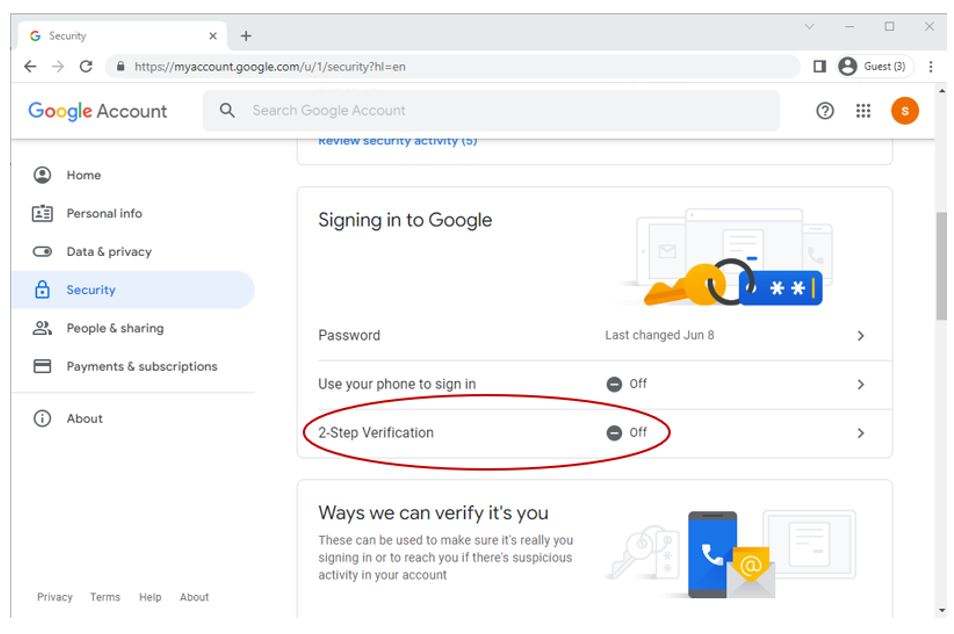Click the browser reload icon
The image size is (954, 634).
coord(86,67)
